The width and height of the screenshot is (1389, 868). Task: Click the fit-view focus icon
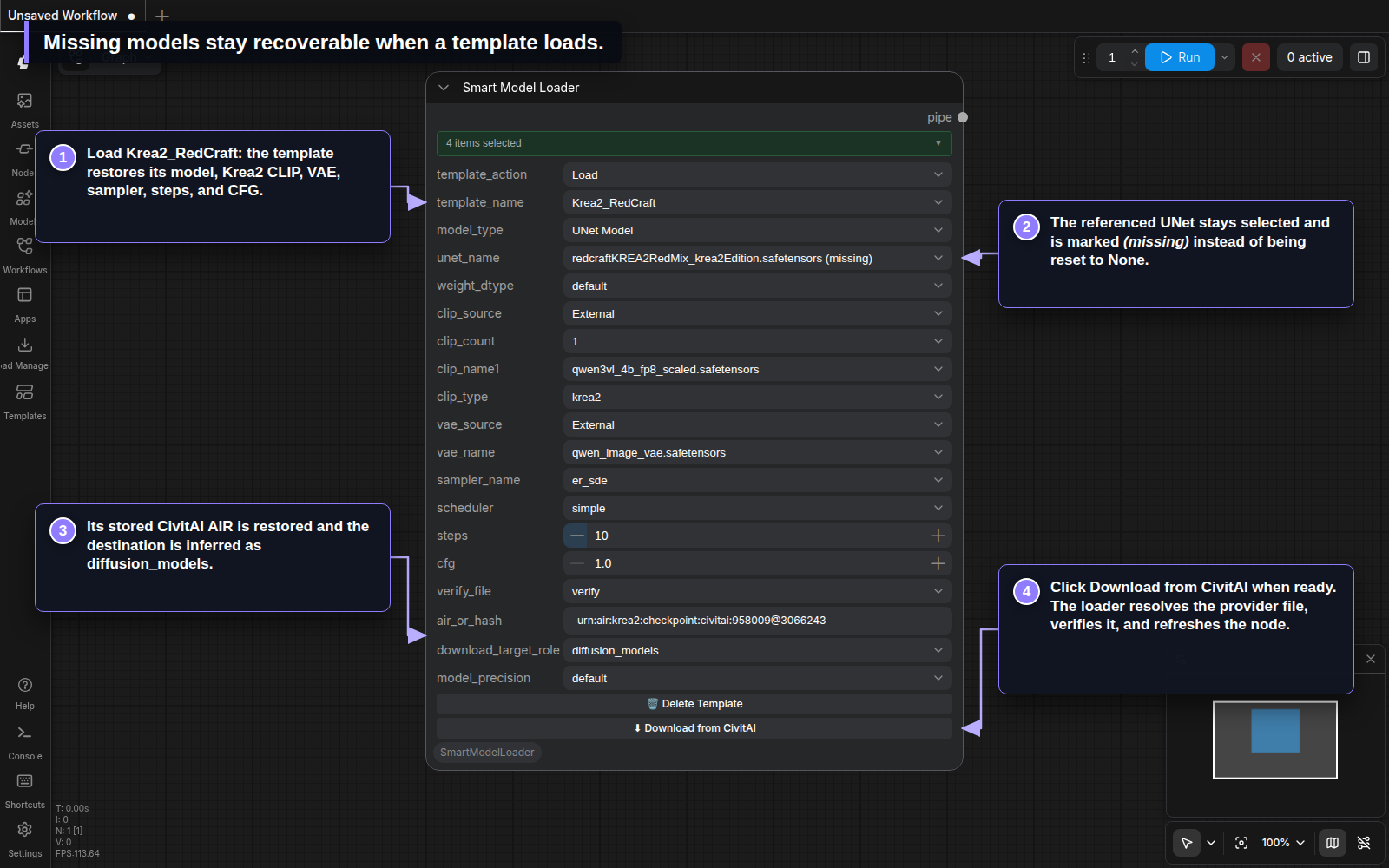coord(1241,843)
